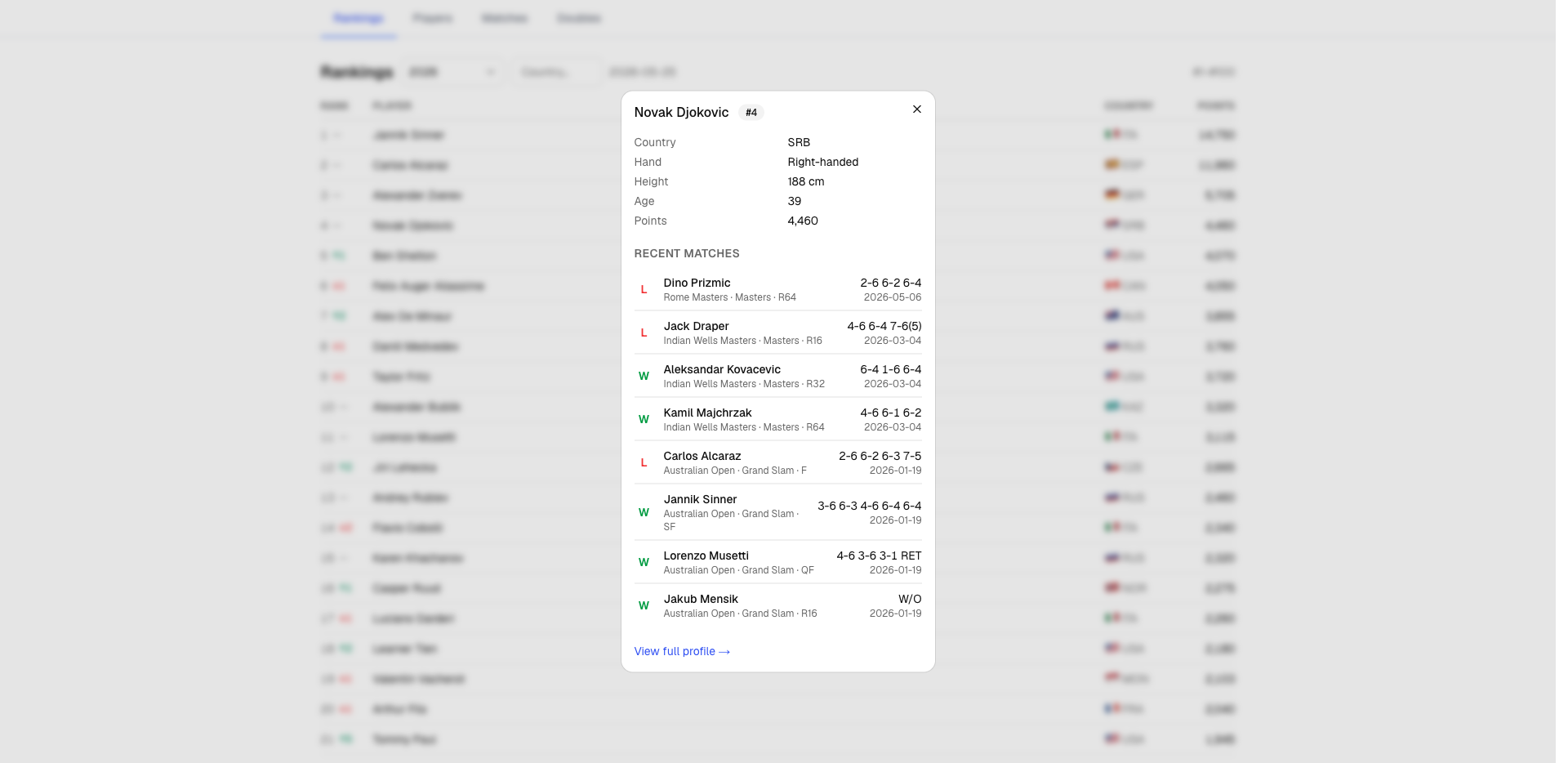Open the View full profile link
The width and height of the screenshot is (1568, 763).
pyautogui.click(x=682, y=651)
